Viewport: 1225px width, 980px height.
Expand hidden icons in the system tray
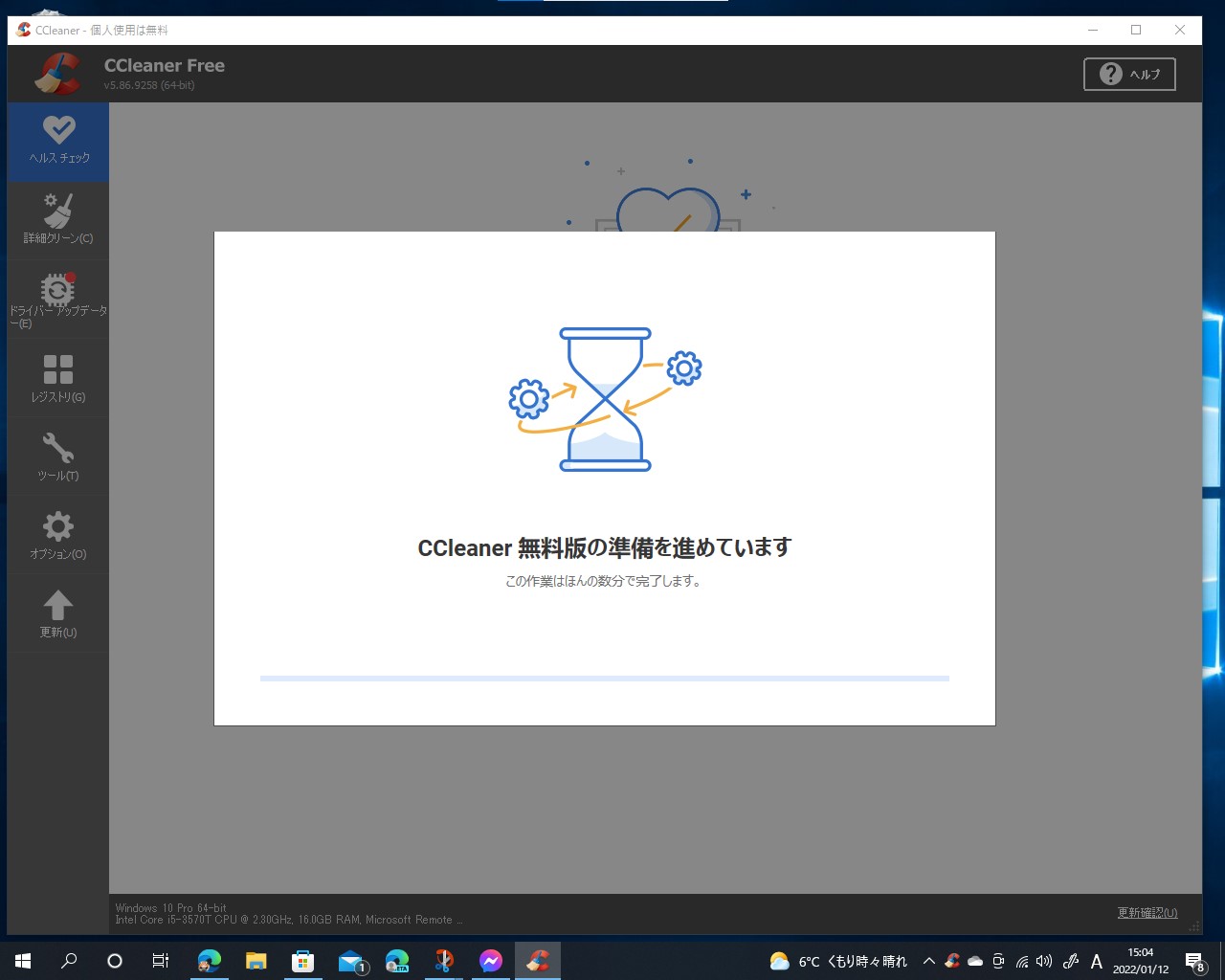pos(927,960)
